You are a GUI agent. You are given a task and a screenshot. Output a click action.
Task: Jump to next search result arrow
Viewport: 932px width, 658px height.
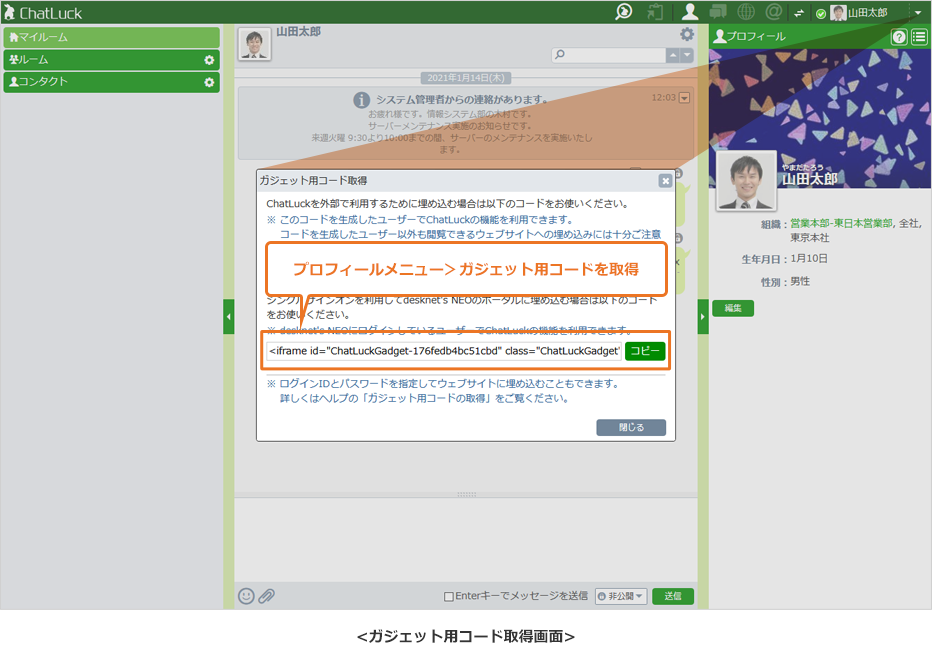click(x=687, y=55)
